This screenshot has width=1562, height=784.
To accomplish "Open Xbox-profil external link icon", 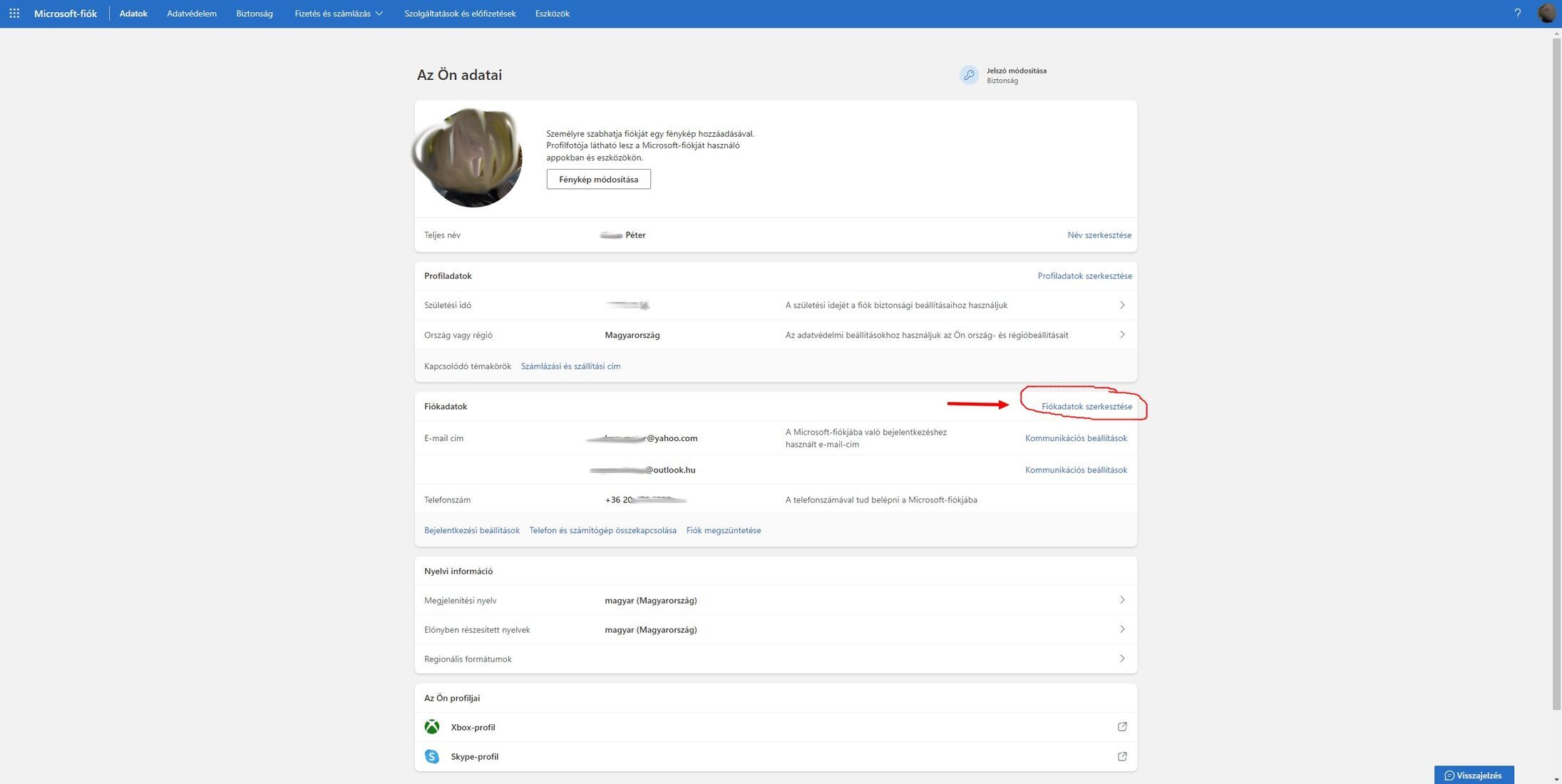I will click(1122, 727).
